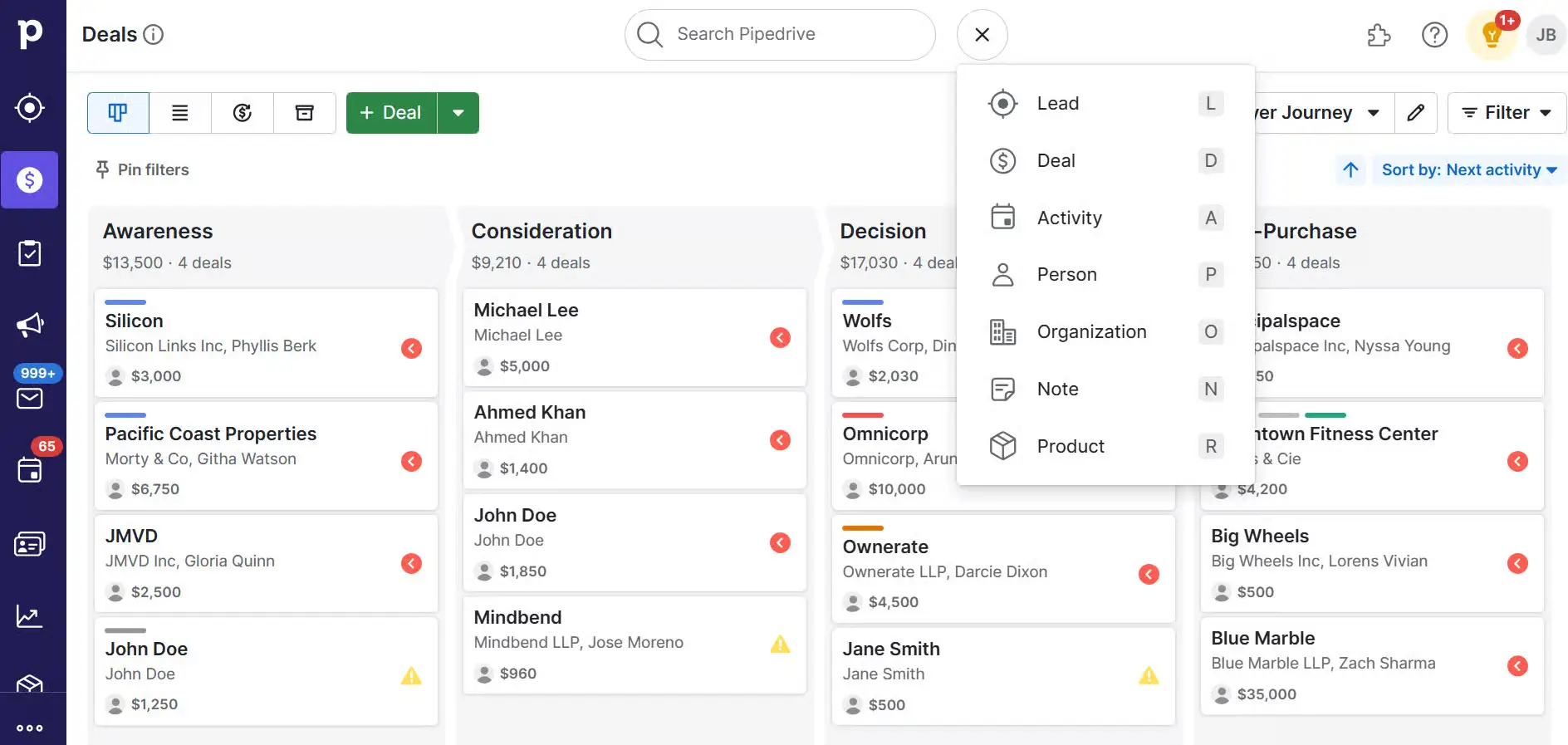Select Activity in quick add menu
This screenshot has height=745, width=1568.
(1105, 218)
